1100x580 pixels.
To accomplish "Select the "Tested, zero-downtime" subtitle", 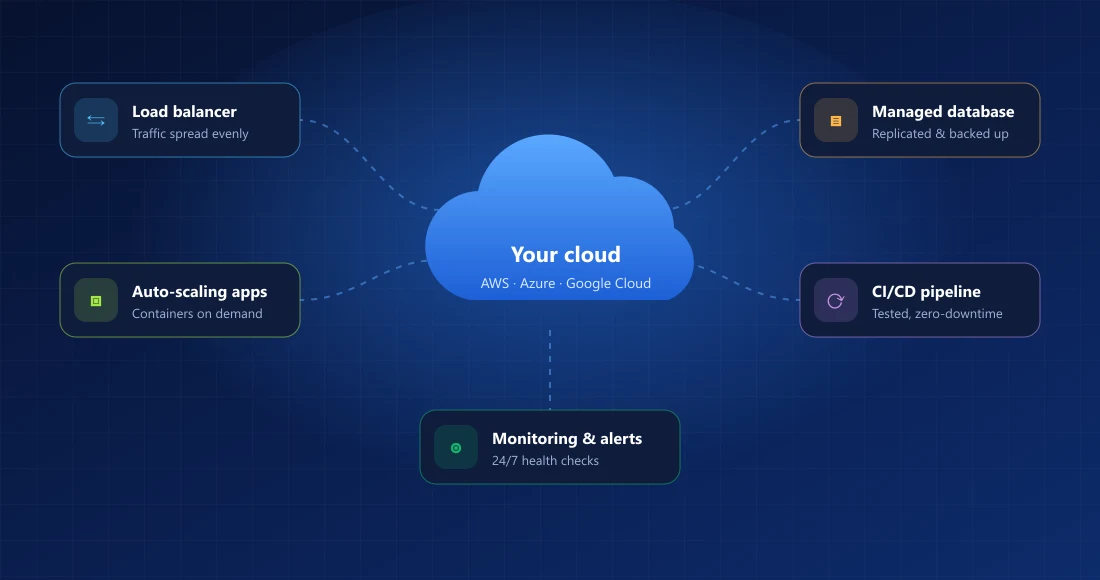I will (x=937, y=313).
